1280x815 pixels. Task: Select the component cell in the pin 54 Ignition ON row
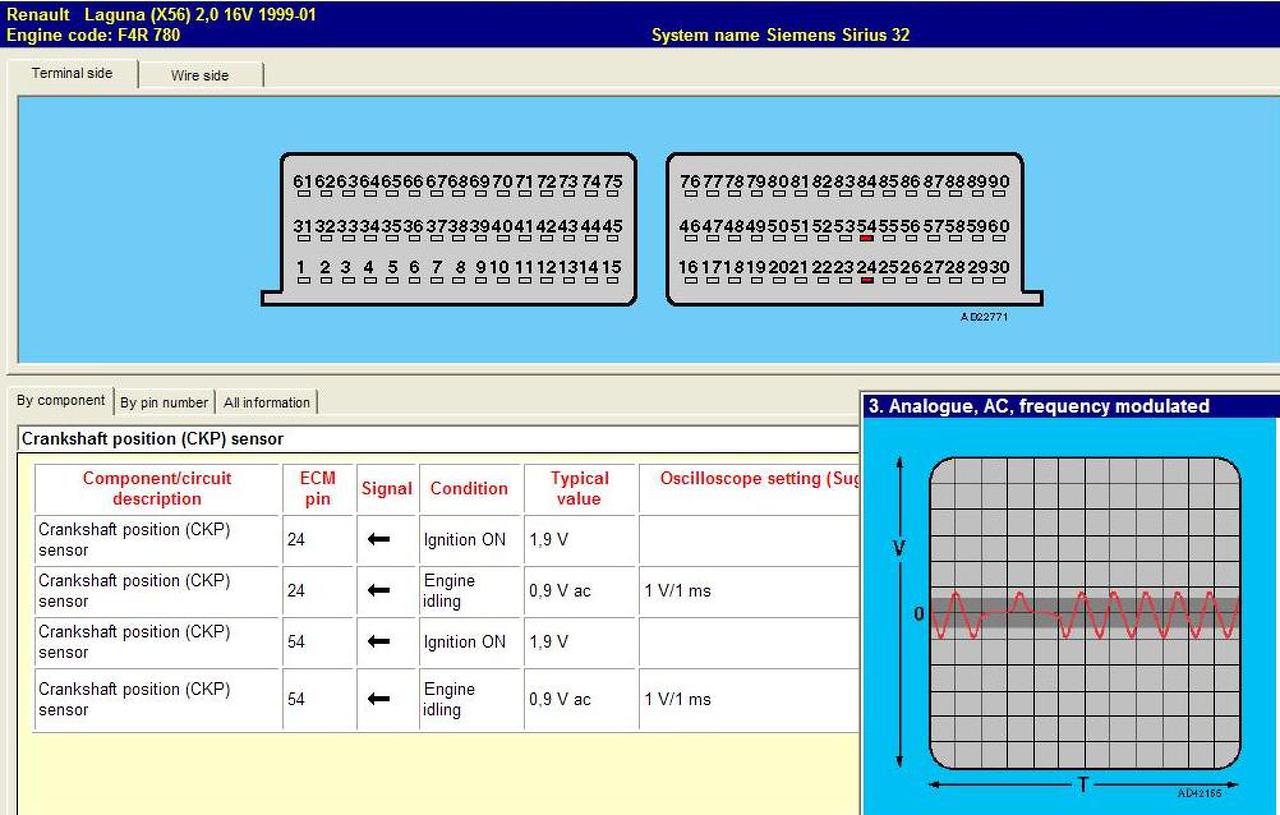(x=157, y=642)
